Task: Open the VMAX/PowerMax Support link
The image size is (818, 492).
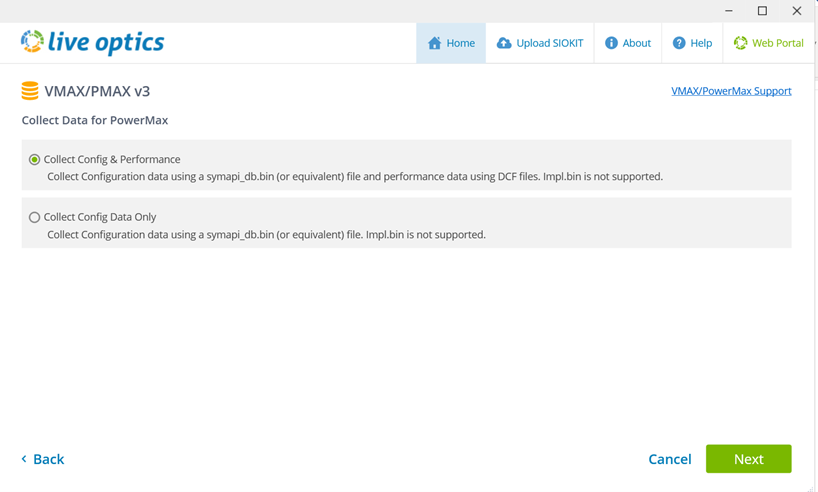Action: click(x=731, y=91)
